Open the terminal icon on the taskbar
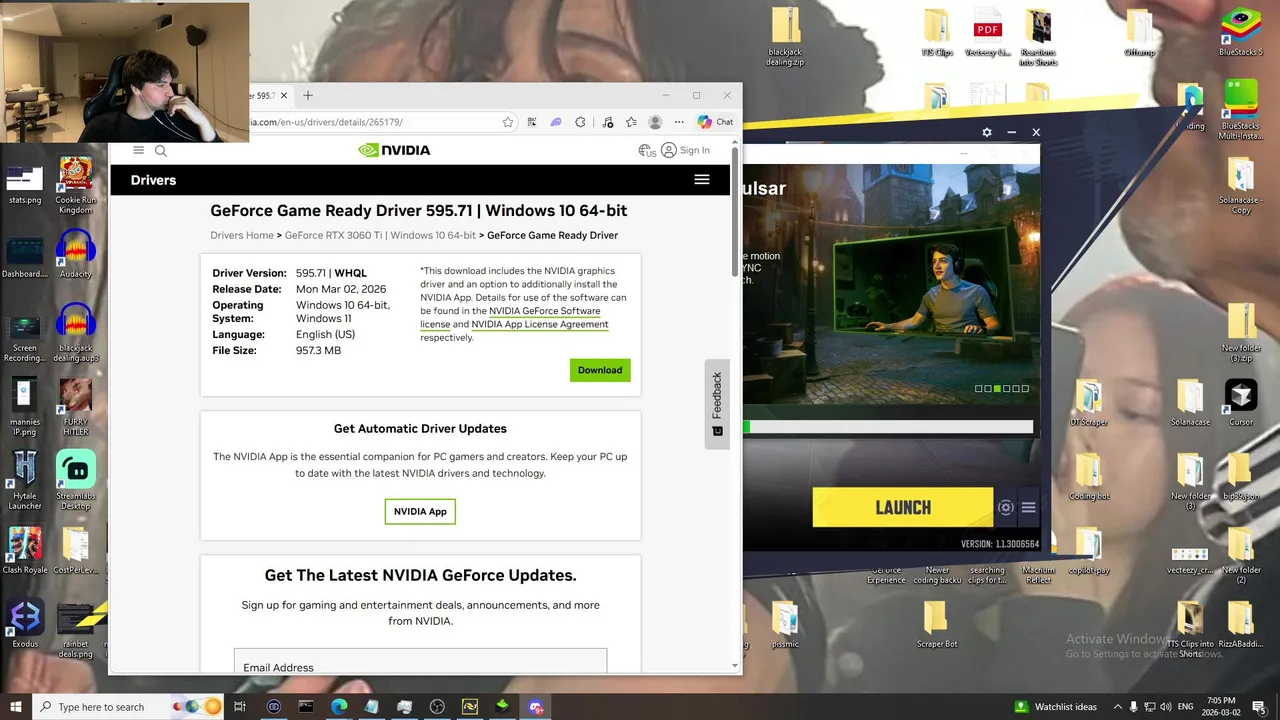The width and height of the screenshot is (1280, 720). (306, 707)
